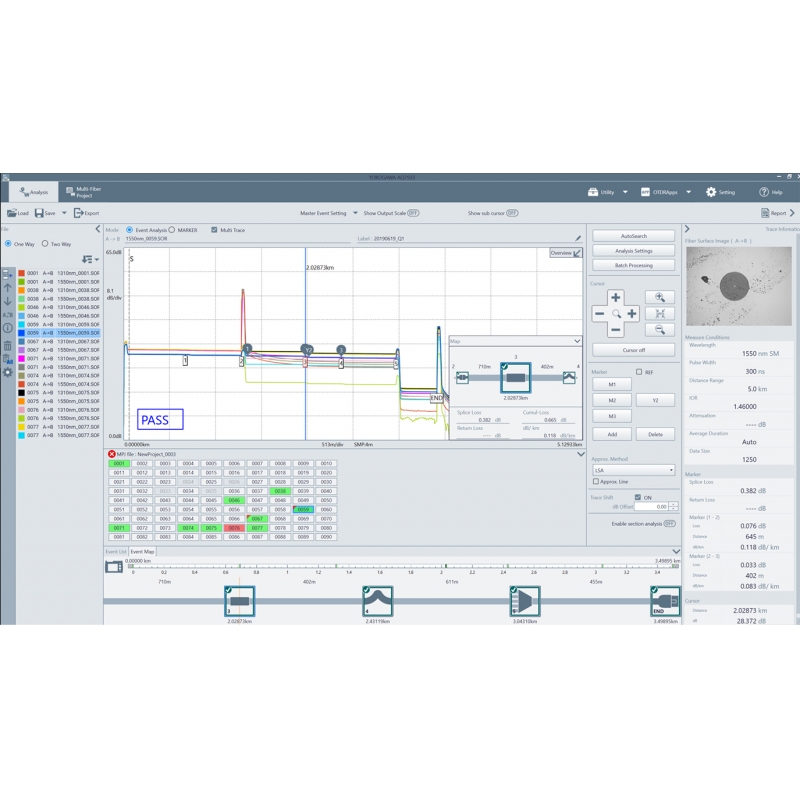
Task: Expand vertical zoom with top plus button
Action: 616,297
